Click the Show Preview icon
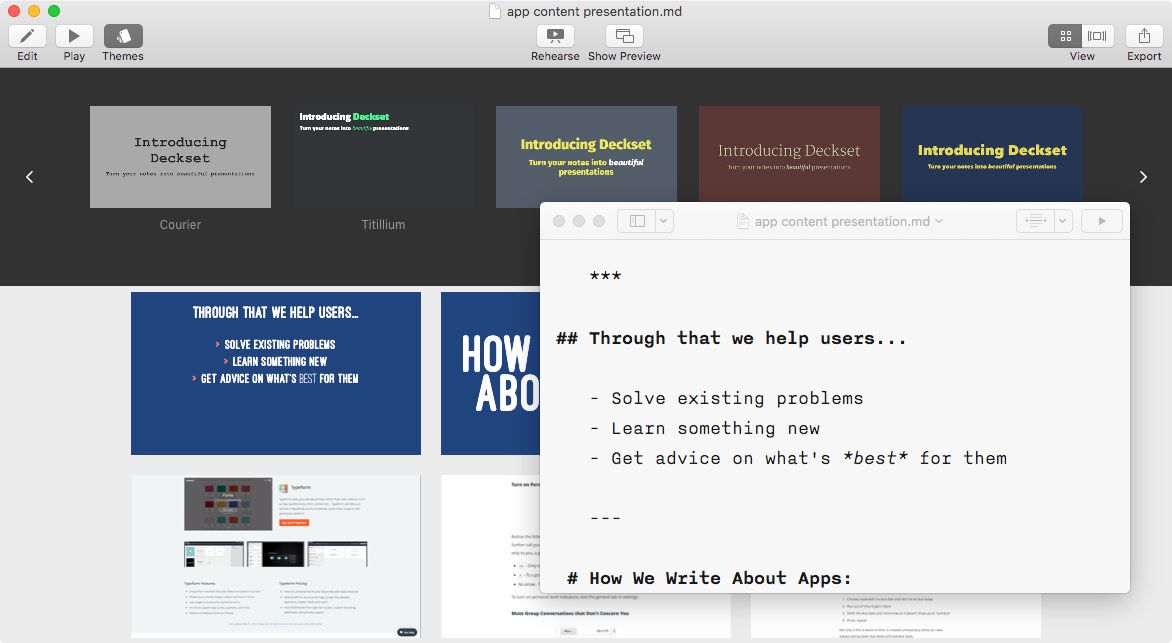1172x643 pixels. click(x=624, y=36)
